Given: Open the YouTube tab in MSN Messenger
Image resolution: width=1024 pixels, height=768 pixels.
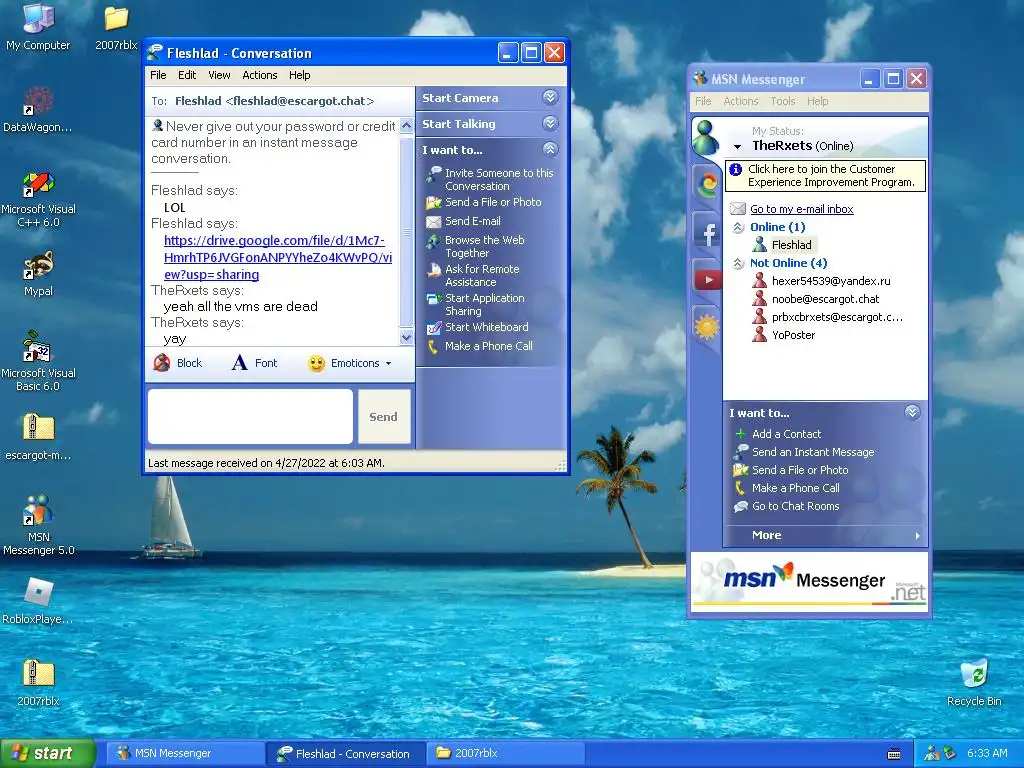Looking at the screenshot, I should pos(707,280).
